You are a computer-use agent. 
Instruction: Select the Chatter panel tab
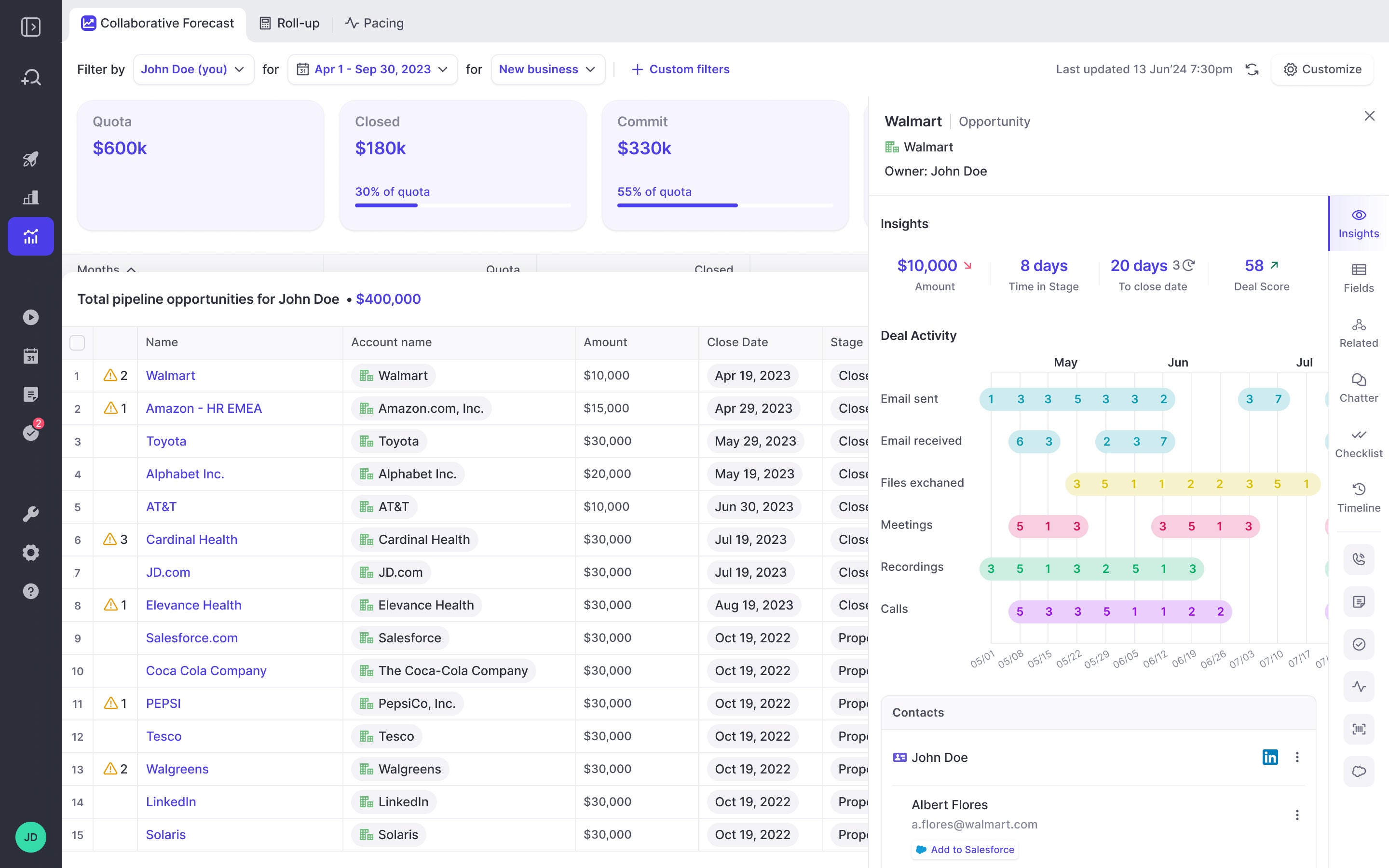pyautogui.click(x=1359, y=389)
